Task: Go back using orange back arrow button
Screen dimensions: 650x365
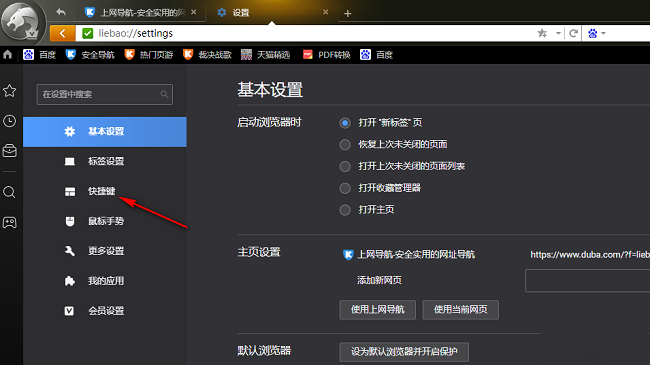Action: (x=63, y=33)
